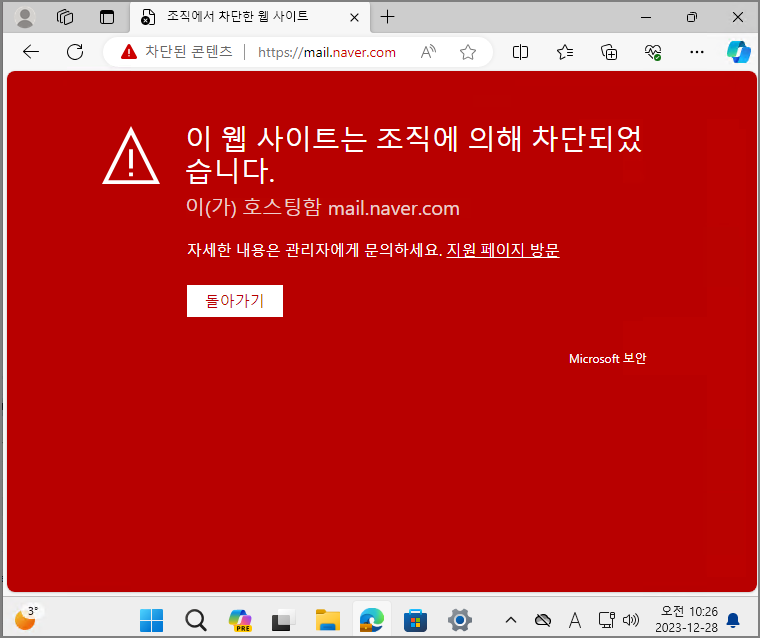The image size is (760, 638).
Task: Refresh the page
Action: pos(75,52)
